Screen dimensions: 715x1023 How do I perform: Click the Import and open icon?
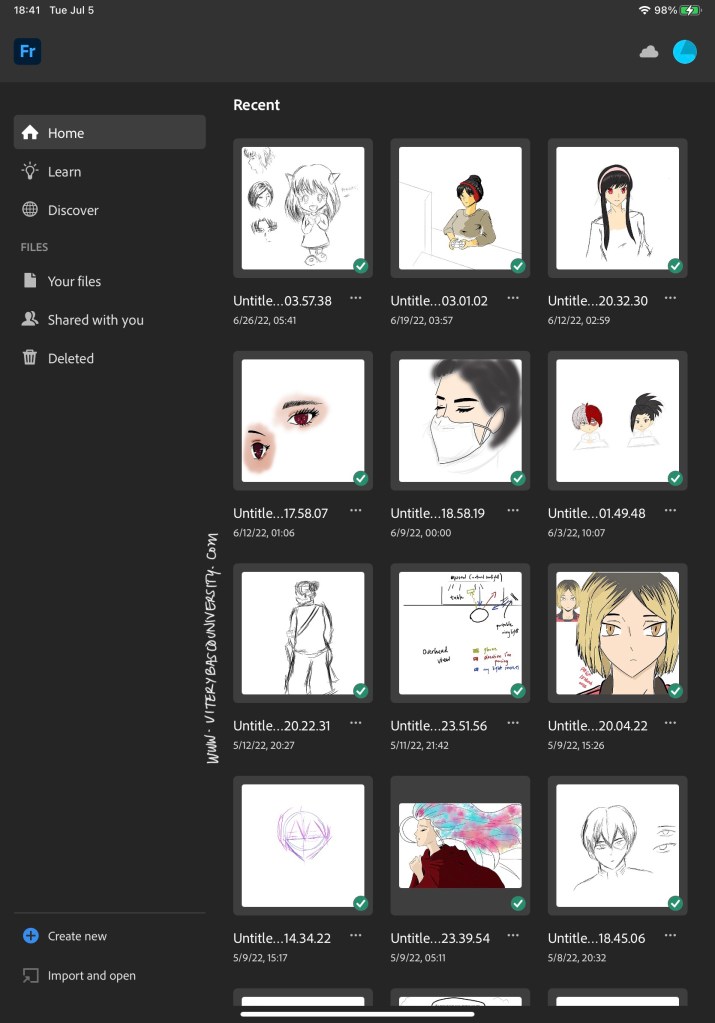30,975
